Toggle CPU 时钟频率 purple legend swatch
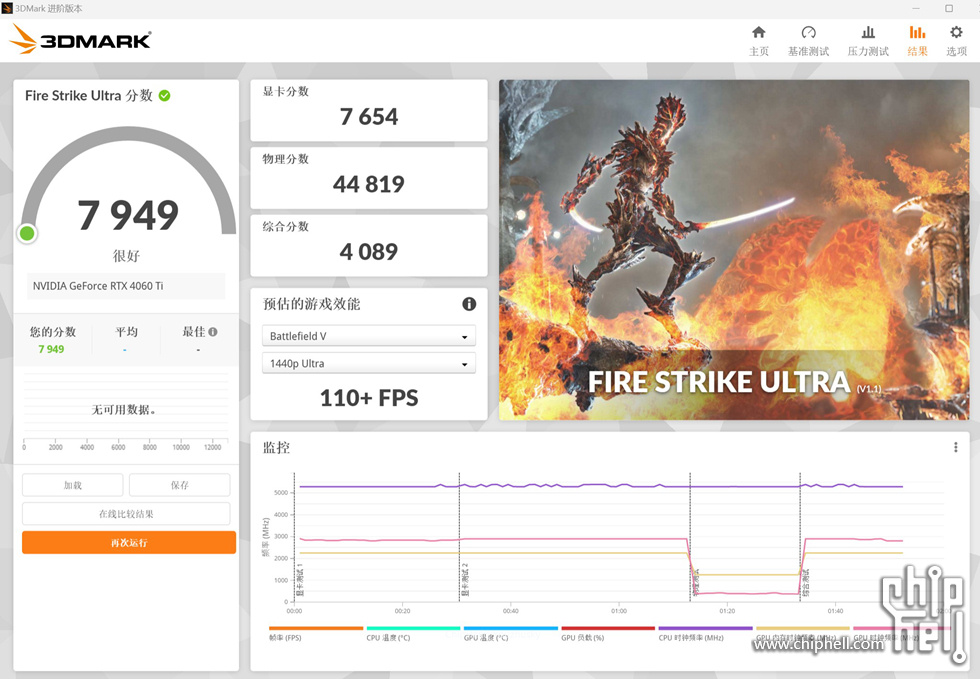This screenshot has height=679, width=980. pyautogui.click(x=706, y=628)
